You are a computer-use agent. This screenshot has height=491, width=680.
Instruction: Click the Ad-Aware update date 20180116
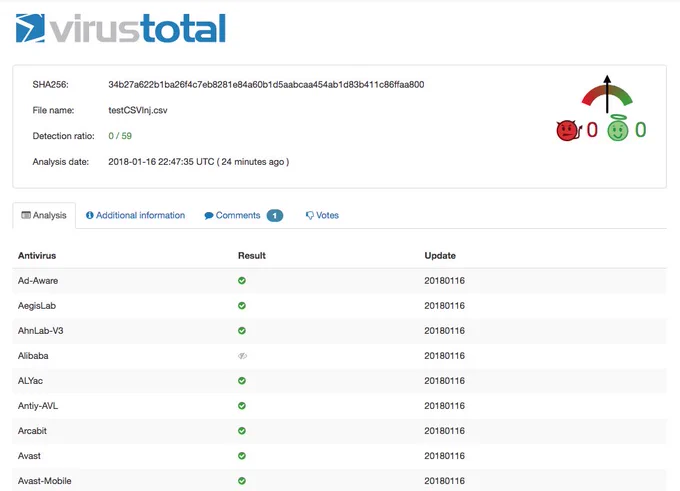pyautogui.click(x=445, y=281)
